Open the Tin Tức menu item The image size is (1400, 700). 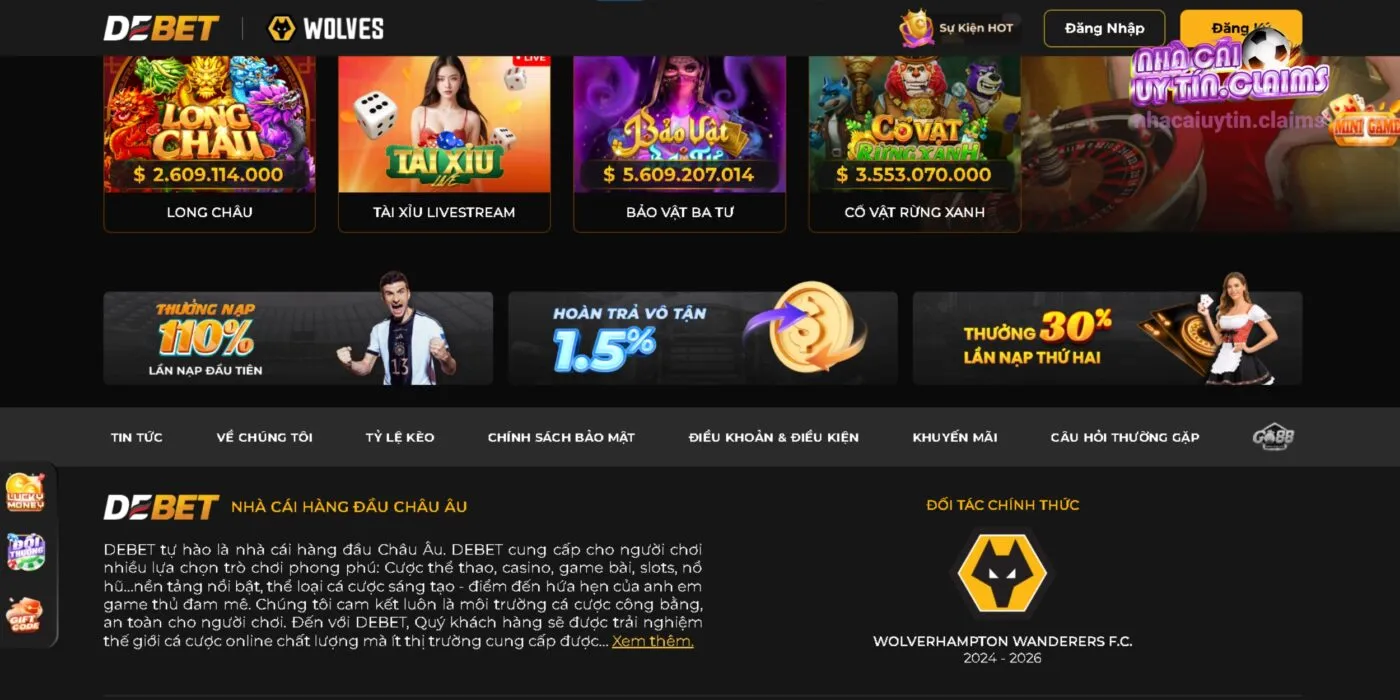tap(137, 437)
